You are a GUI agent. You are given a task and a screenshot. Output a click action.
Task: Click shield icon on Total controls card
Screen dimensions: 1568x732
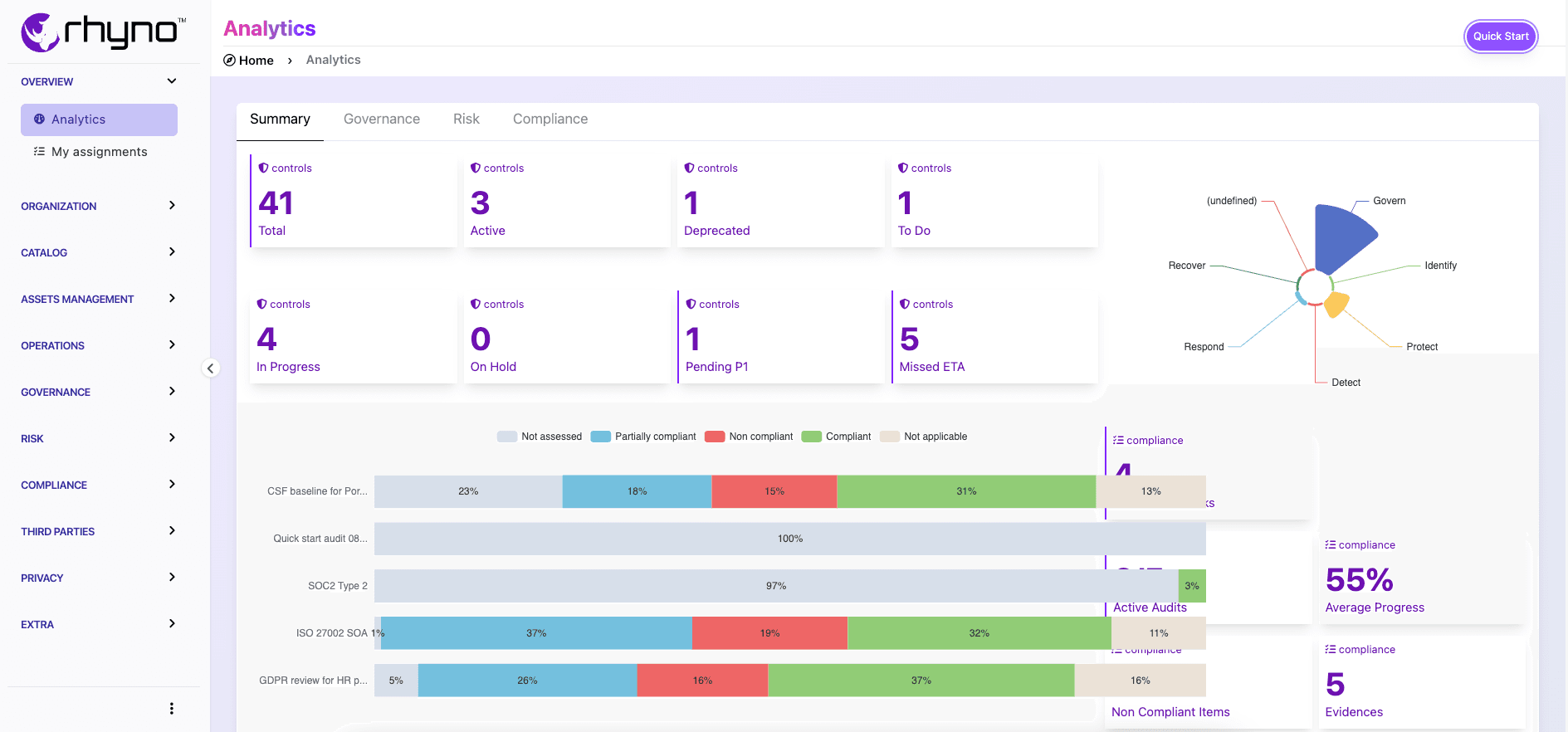[x=263, y=168]
